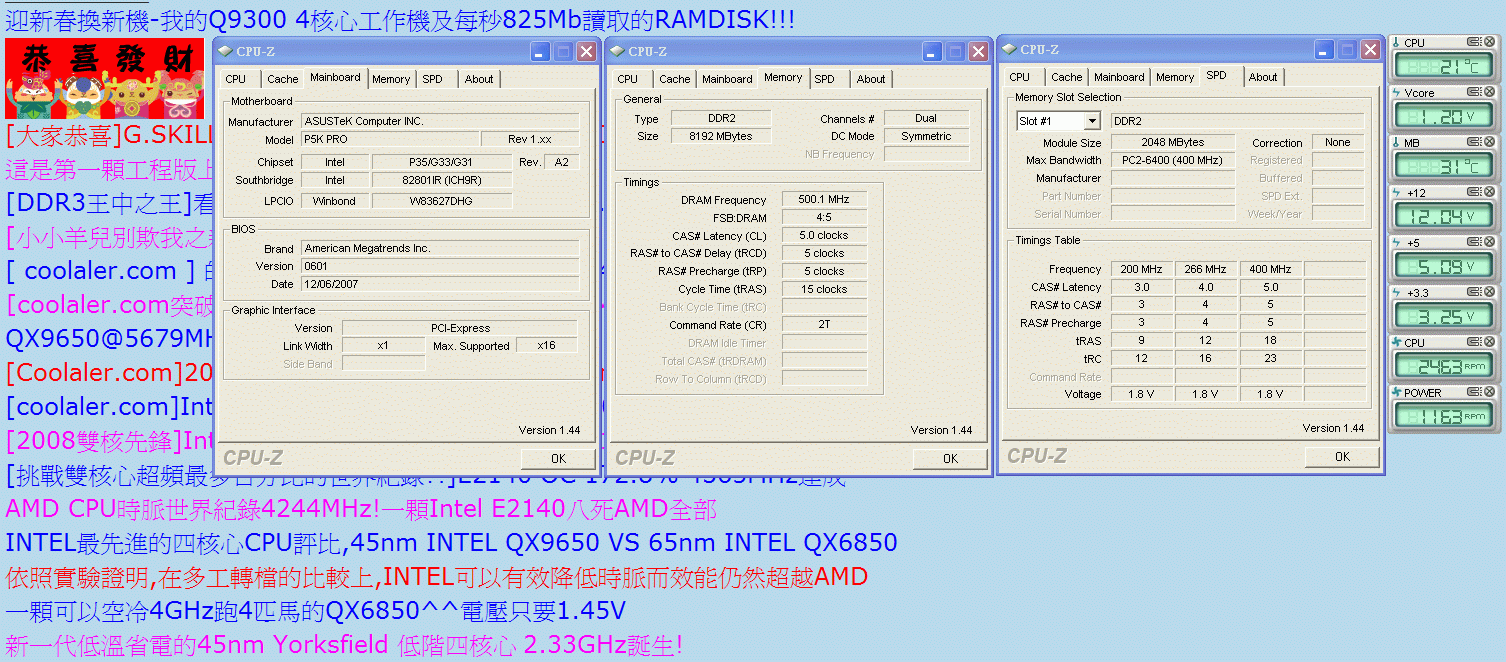The height and width of the screenshot is (662, 1506).
Task: Click CPU-Z title icon in Mainboard window
Action: click(226, 51)
